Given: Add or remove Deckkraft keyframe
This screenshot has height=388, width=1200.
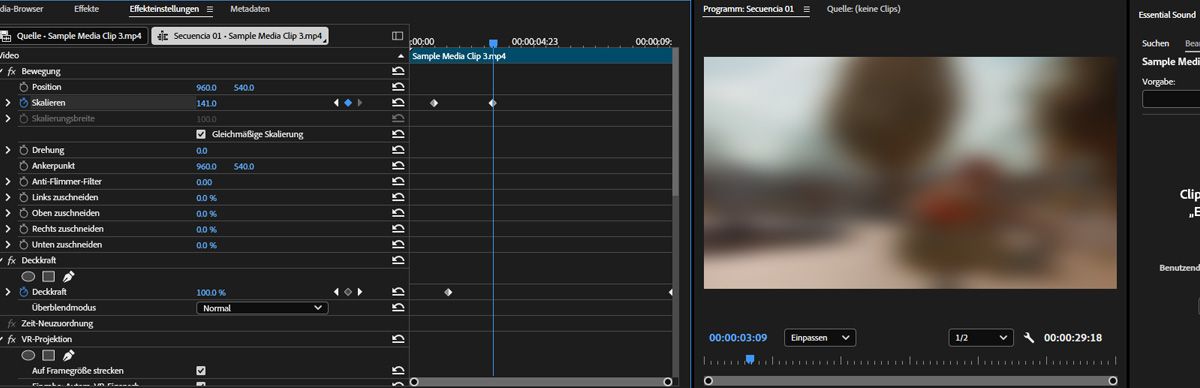Looking at the screenshot, I should coord(348,292).
